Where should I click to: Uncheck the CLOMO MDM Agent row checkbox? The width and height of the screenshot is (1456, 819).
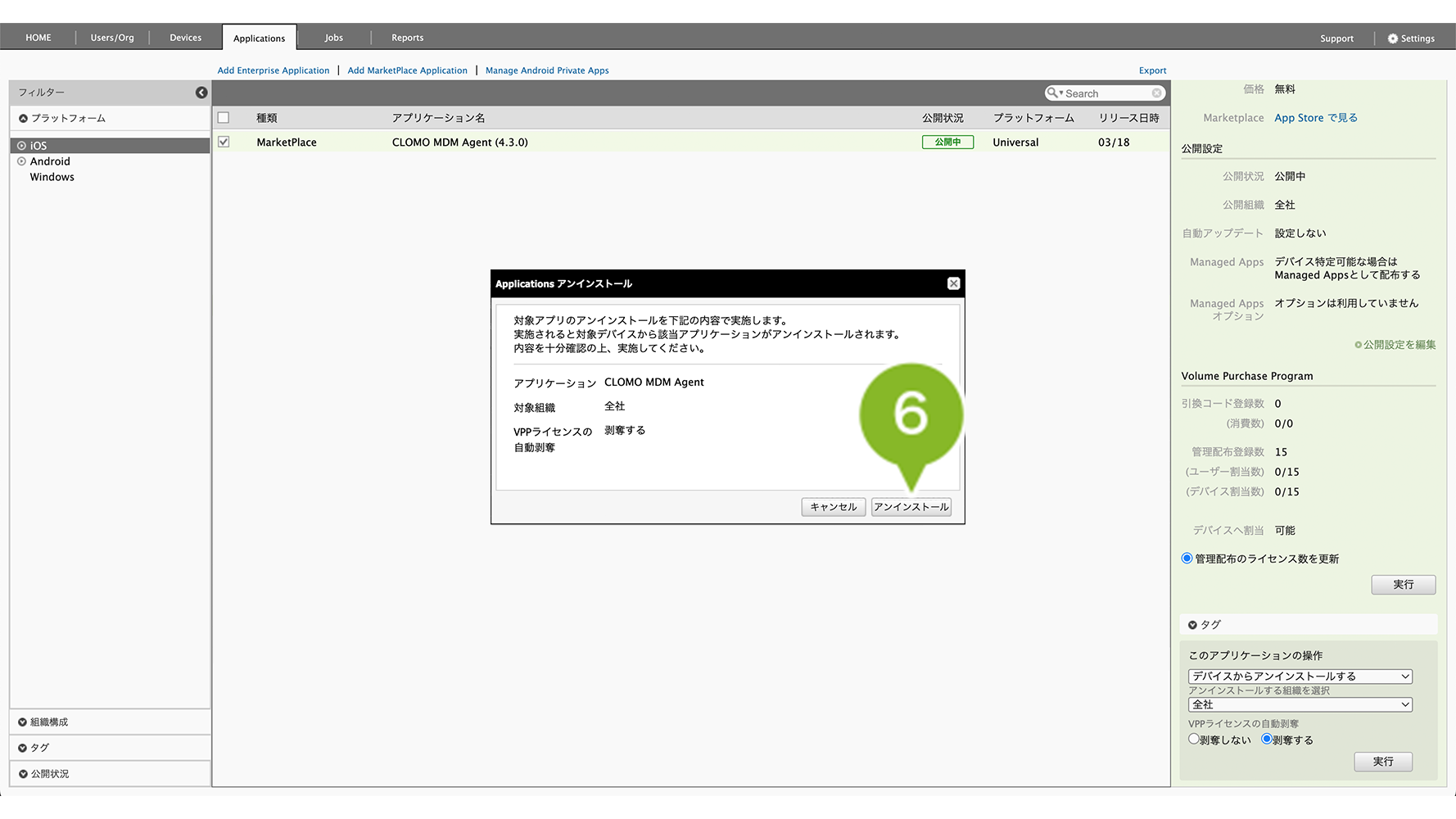tap(224, 142)
